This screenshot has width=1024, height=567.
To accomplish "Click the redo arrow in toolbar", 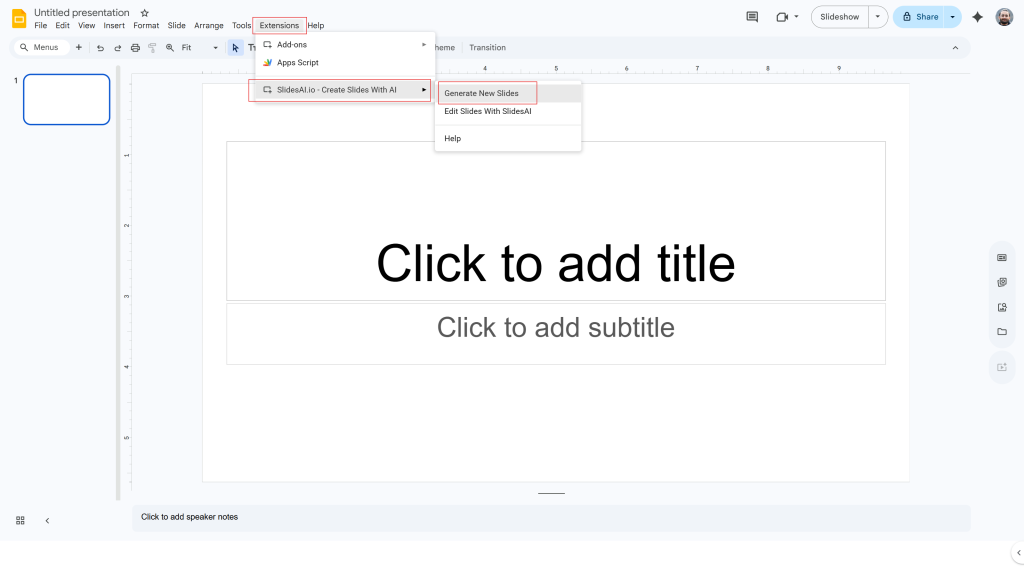I will [x=118, y=48].
